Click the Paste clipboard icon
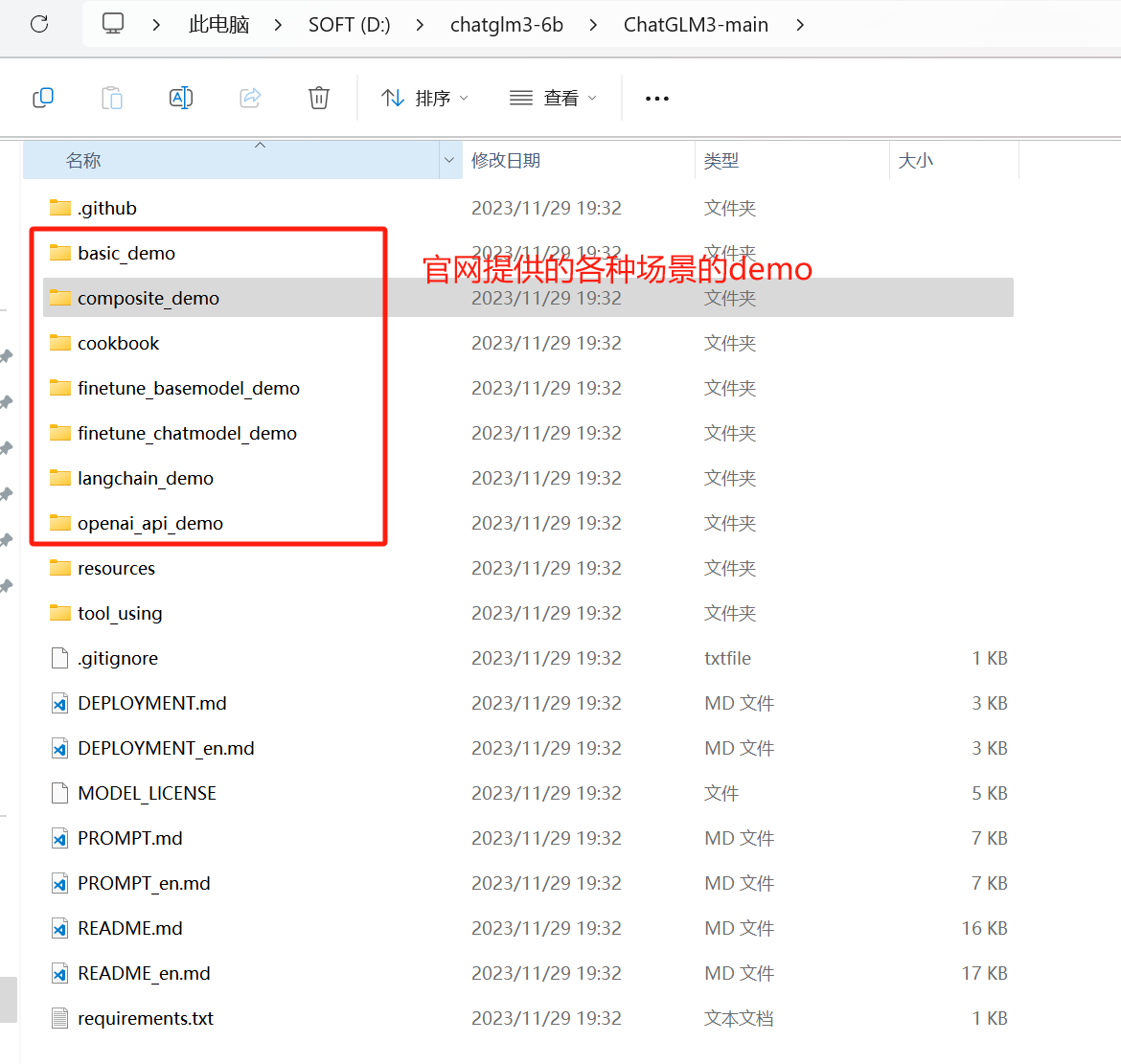The width and height of the screenshot is (1121, 1064). pos(112,97)
